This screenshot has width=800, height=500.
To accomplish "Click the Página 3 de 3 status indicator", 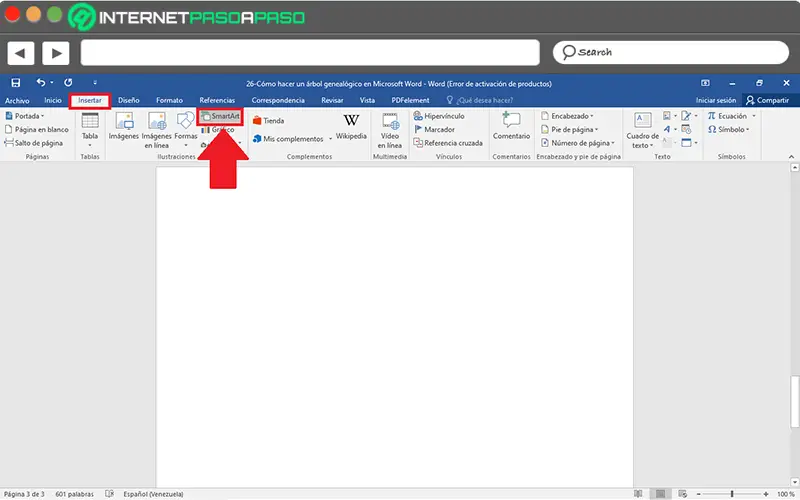I will coord(24,494).
